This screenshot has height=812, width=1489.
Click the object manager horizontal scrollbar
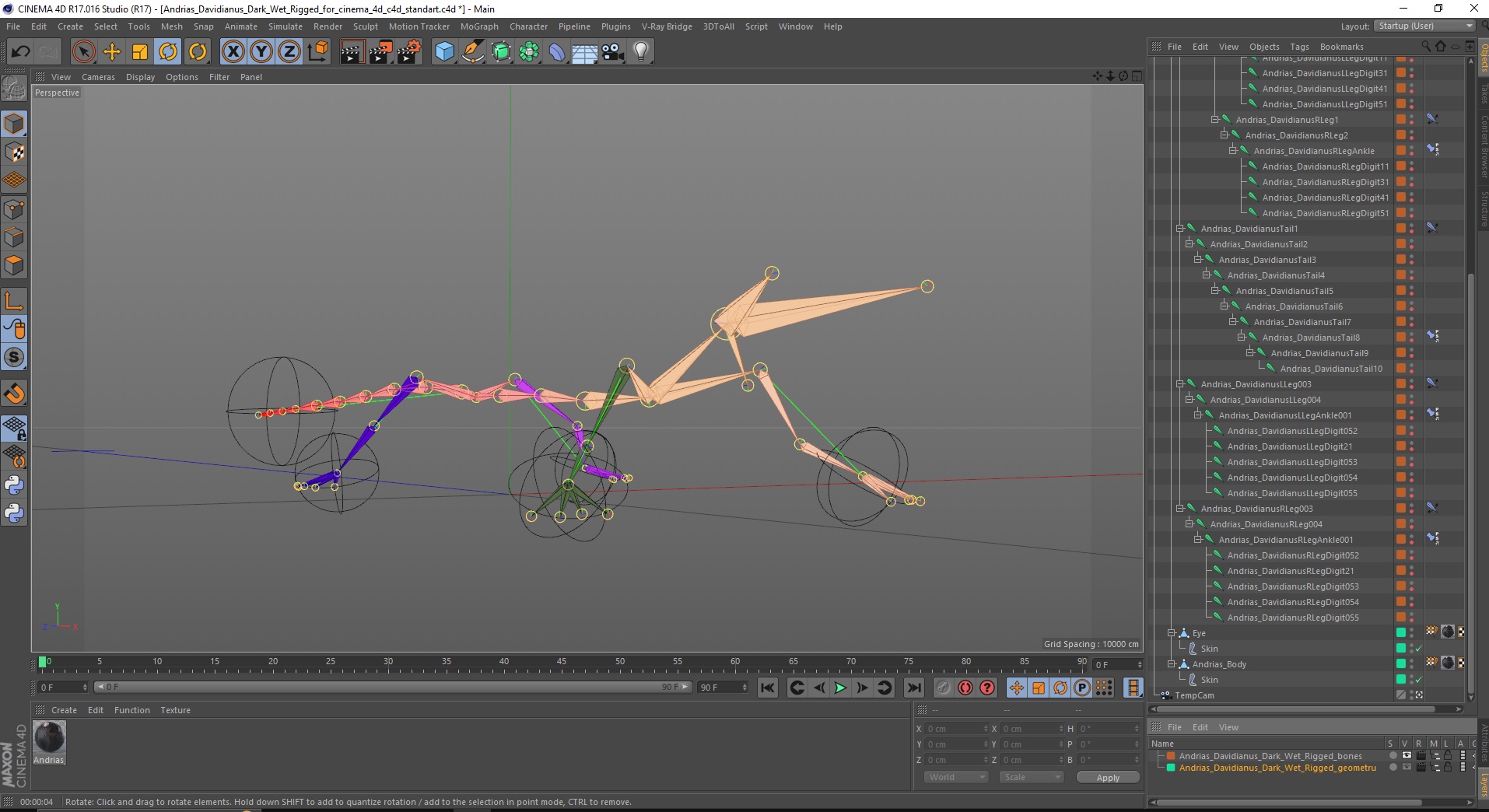point(1294,709)
